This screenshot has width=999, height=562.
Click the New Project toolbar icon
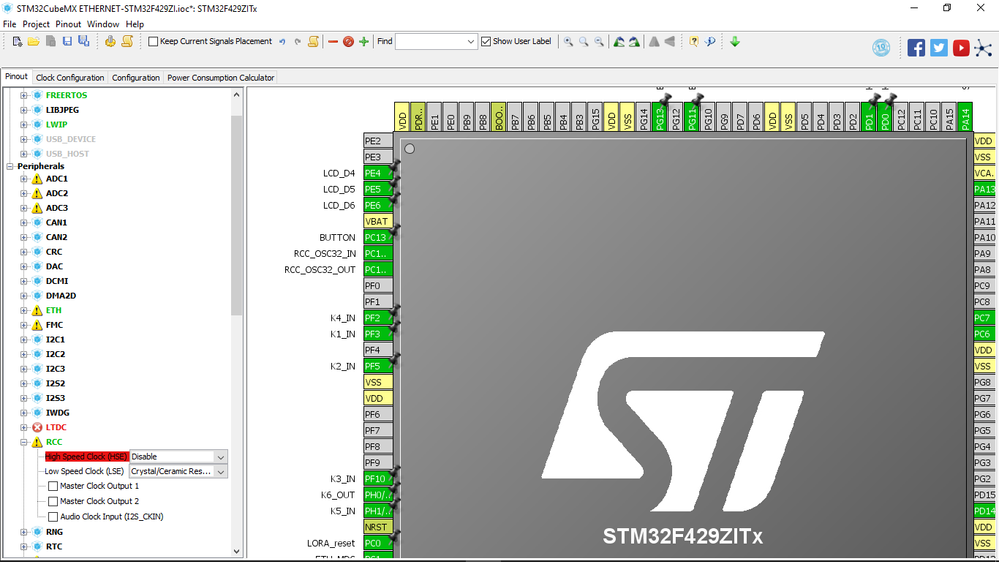coord(17,41)
